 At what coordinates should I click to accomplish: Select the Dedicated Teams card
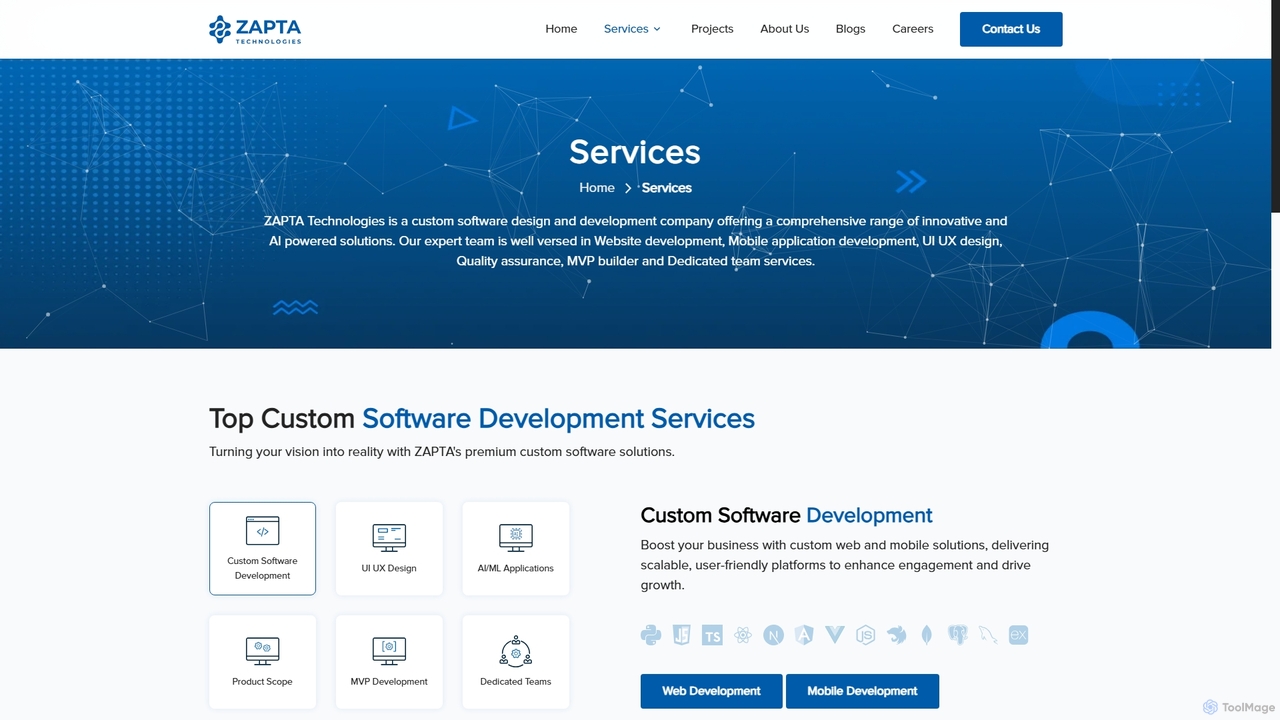(515, 662)
